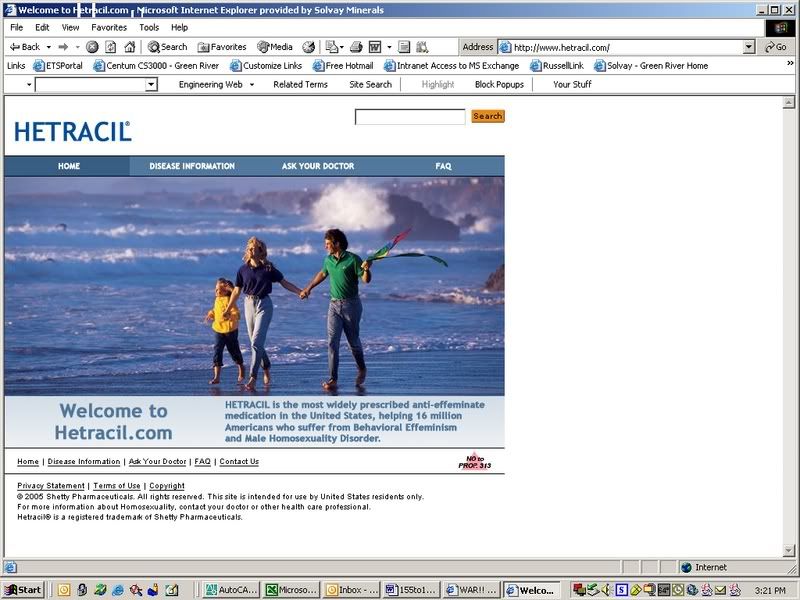
Task: Click the Stop loading toolbar icon
Action: click(92, 47)
